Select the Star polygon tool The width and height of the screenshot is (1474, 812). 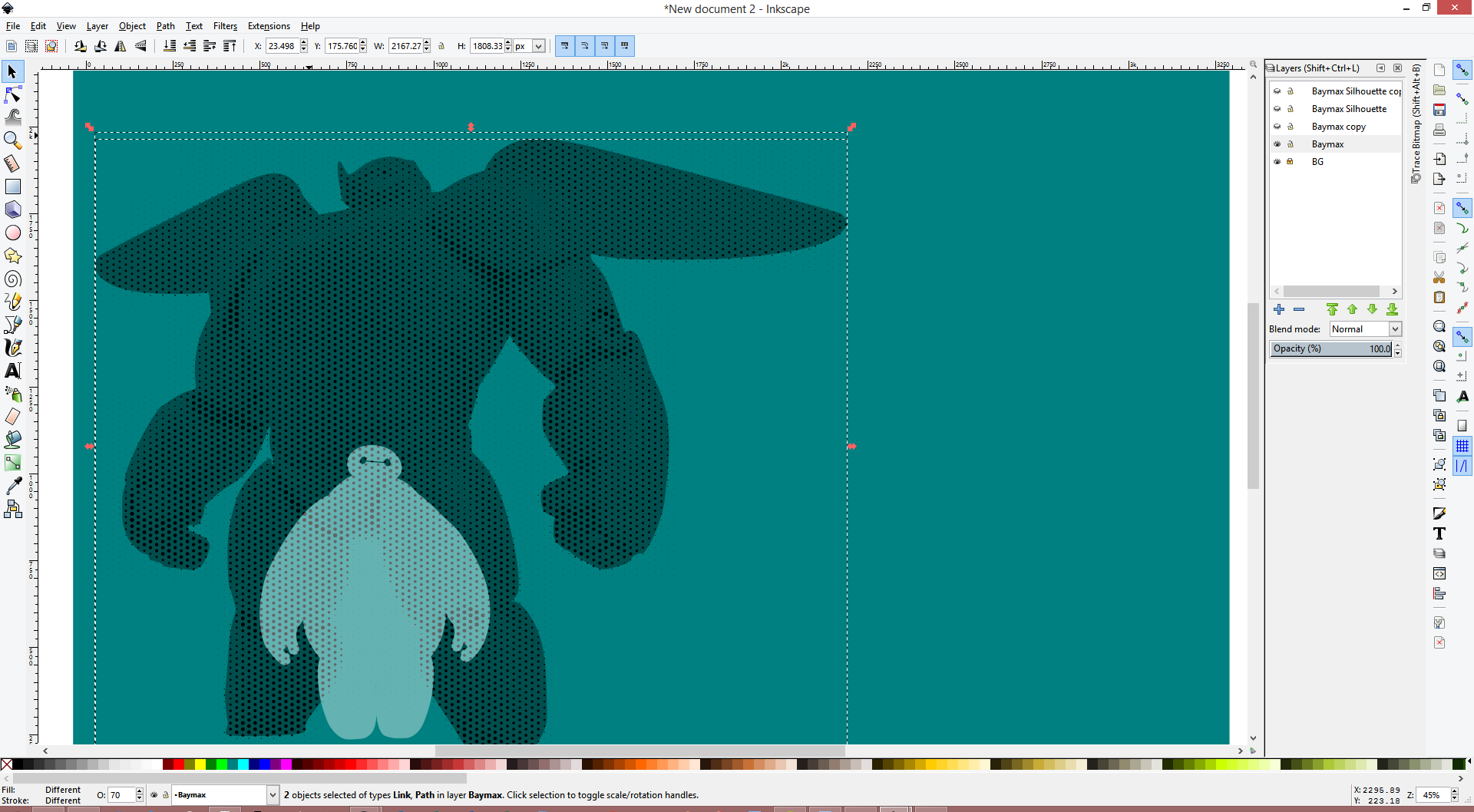point(12,256)
